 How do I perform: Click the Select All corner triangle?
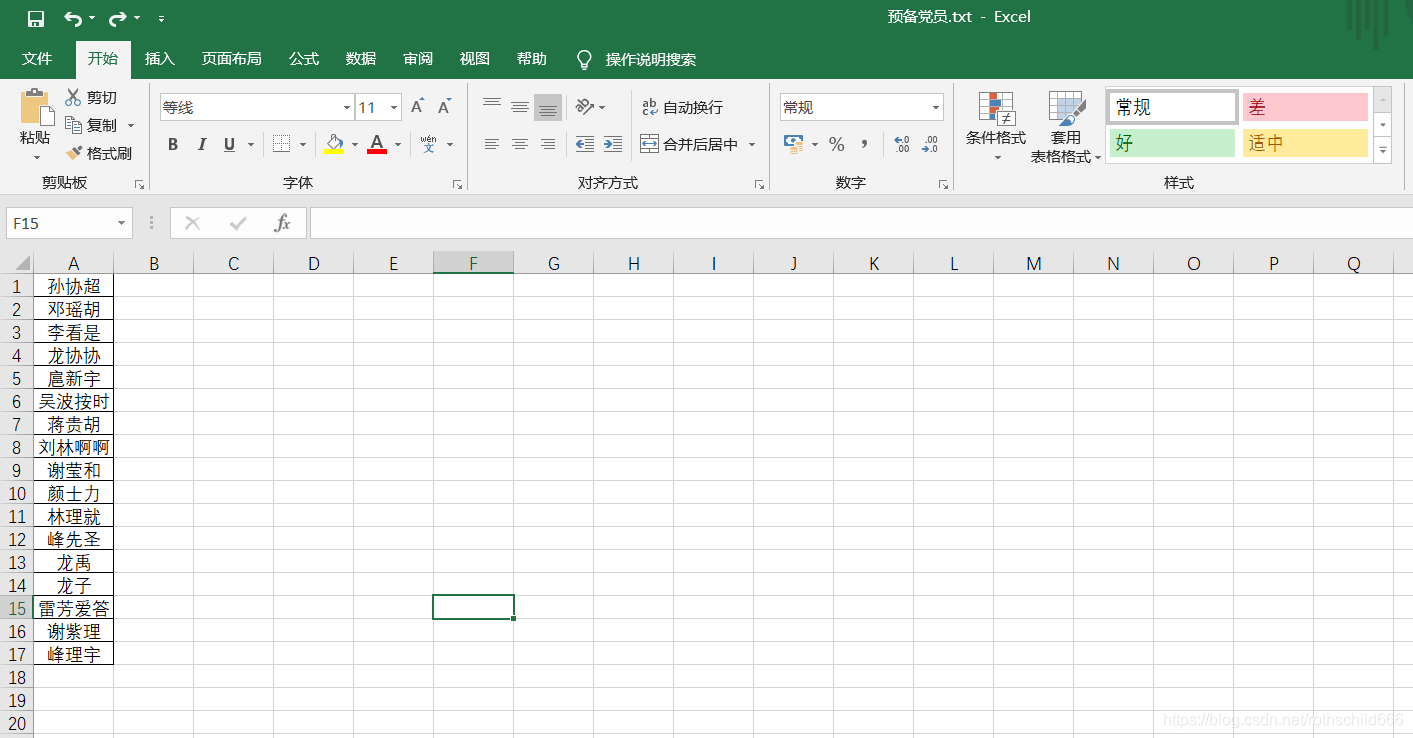[x=23, y=264]
